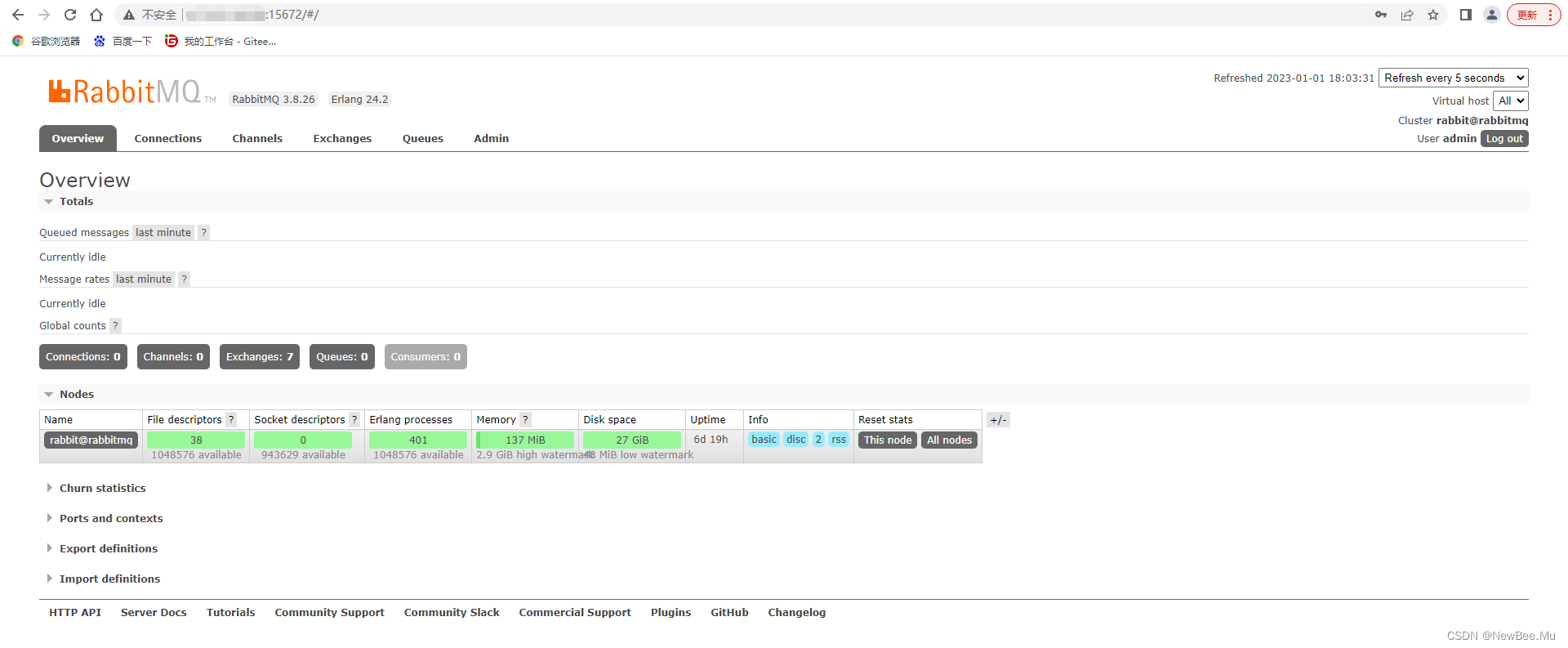Switch to the Admin tab

(x=492, y=138)
